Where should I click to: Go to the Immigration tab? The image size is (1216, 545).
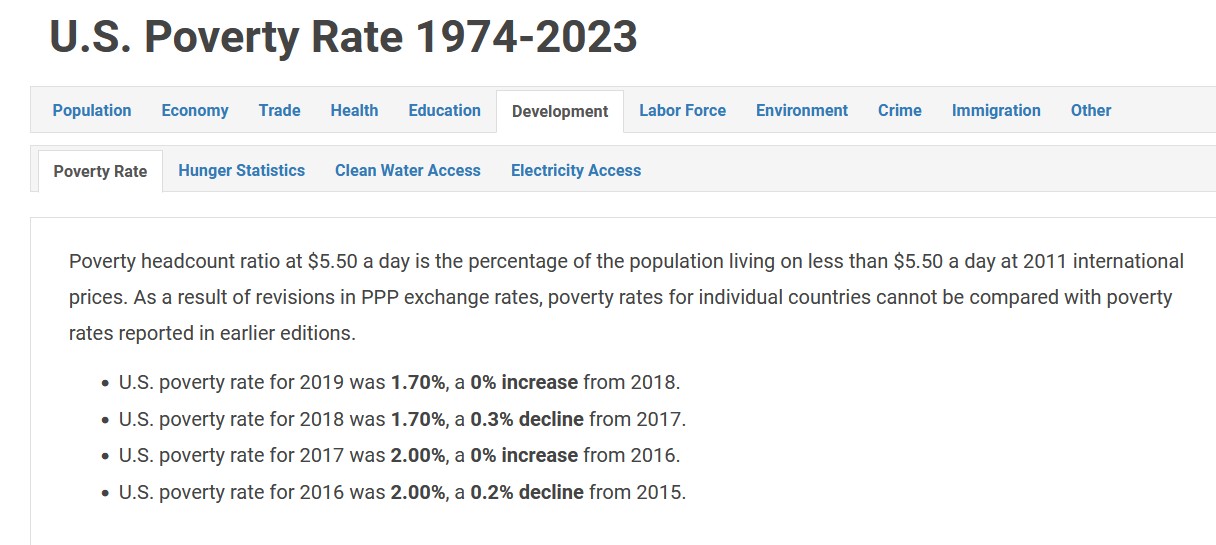pos(996,110)
